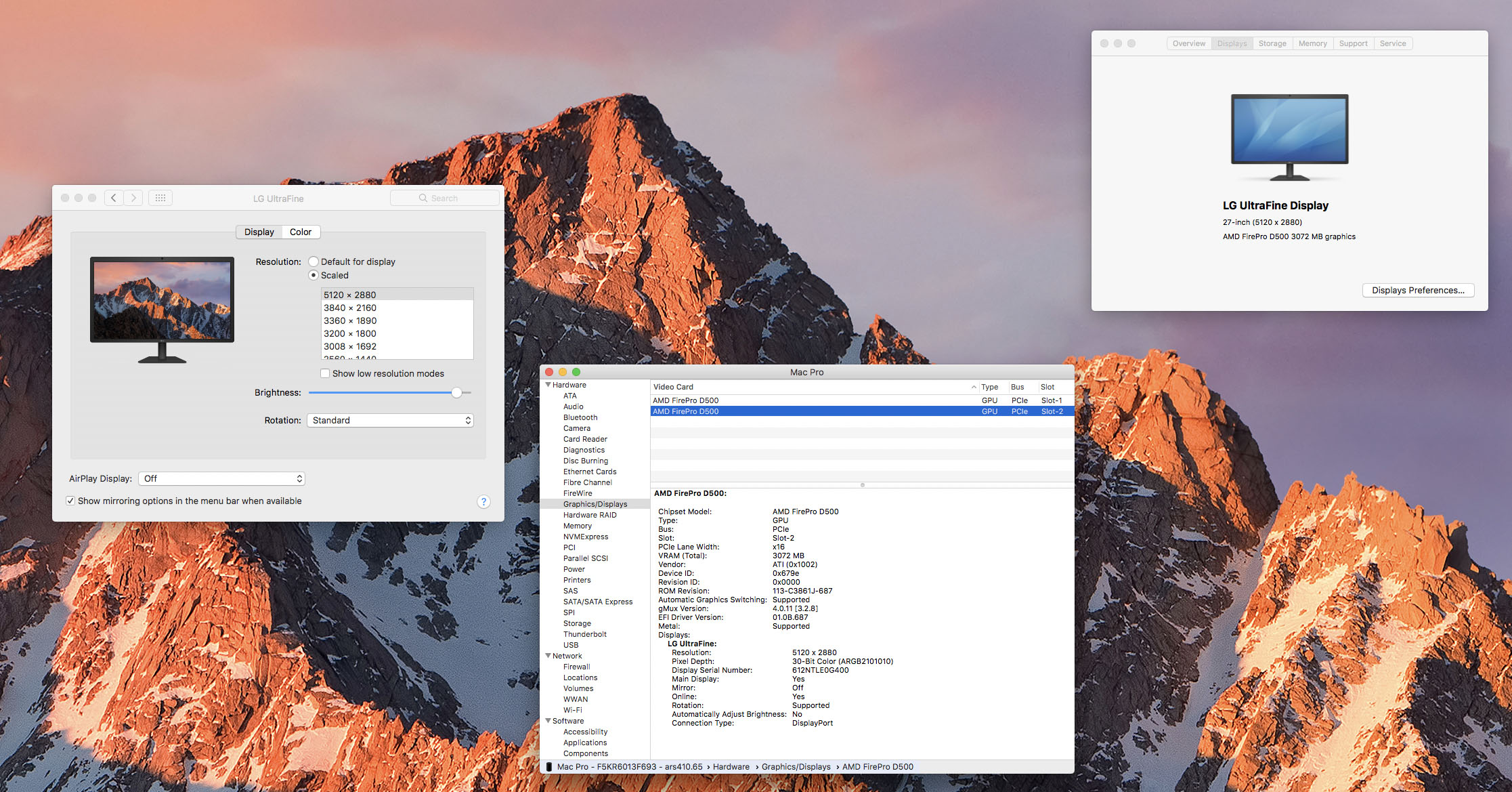This screenshot has height=792, width=1512.
Task: Select Wi-Fi under Network
Action: (x=573, y=710)
